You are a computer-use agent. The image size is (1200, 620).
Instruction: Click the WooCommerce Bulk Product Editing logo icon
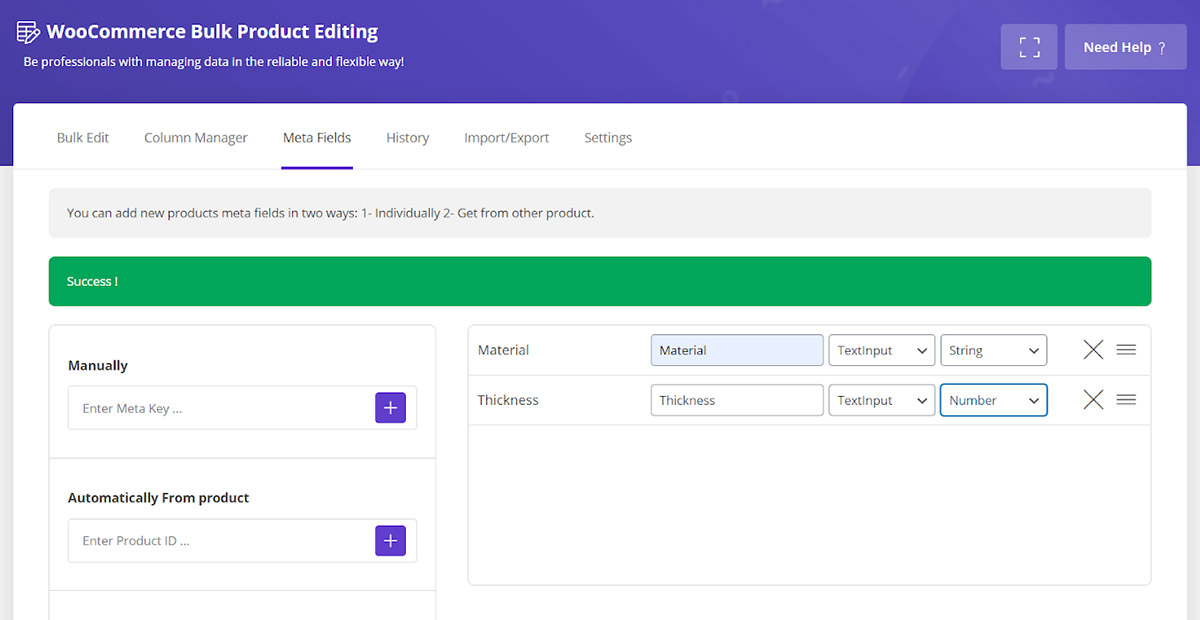[x=28, y=32]
